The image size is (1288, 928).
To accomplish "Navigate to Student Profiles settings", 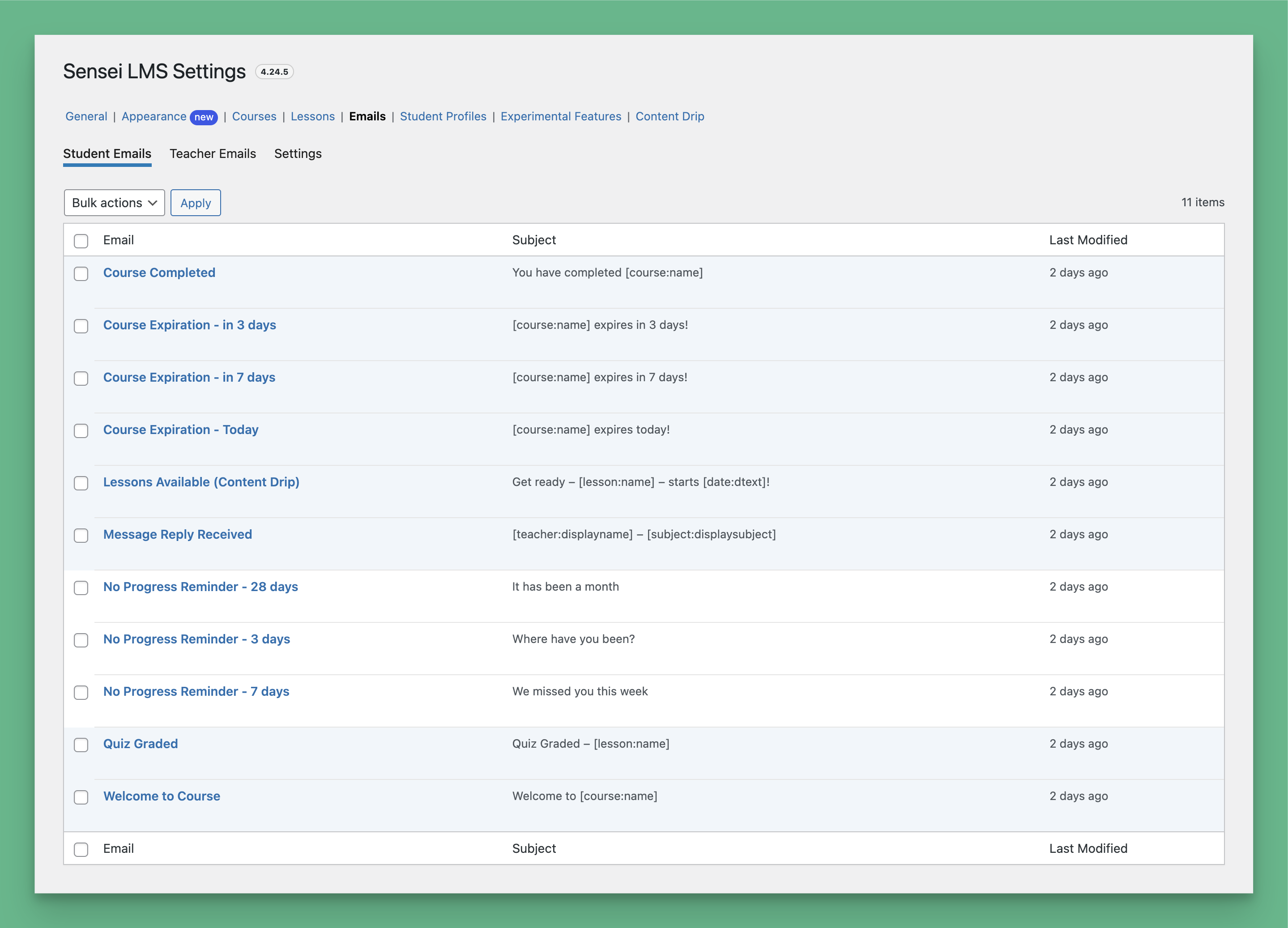I will coord(443,116).
